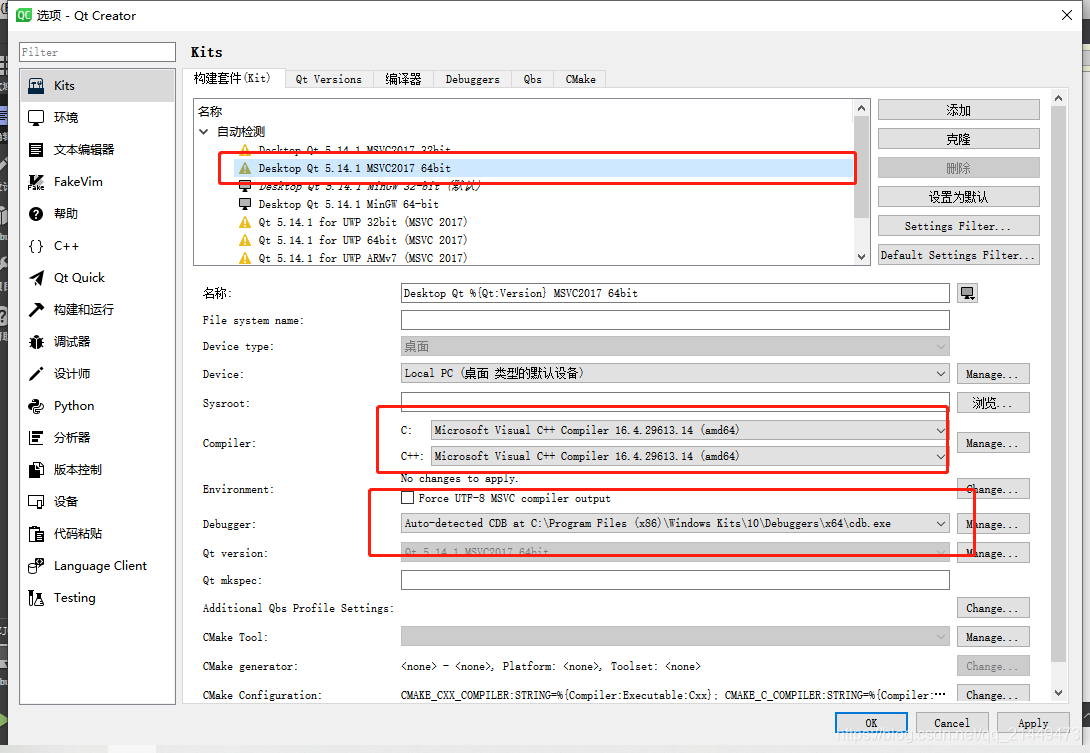1090x753 pixels.
Task: Click Change... for CMake Configuration
Action: 993,695
